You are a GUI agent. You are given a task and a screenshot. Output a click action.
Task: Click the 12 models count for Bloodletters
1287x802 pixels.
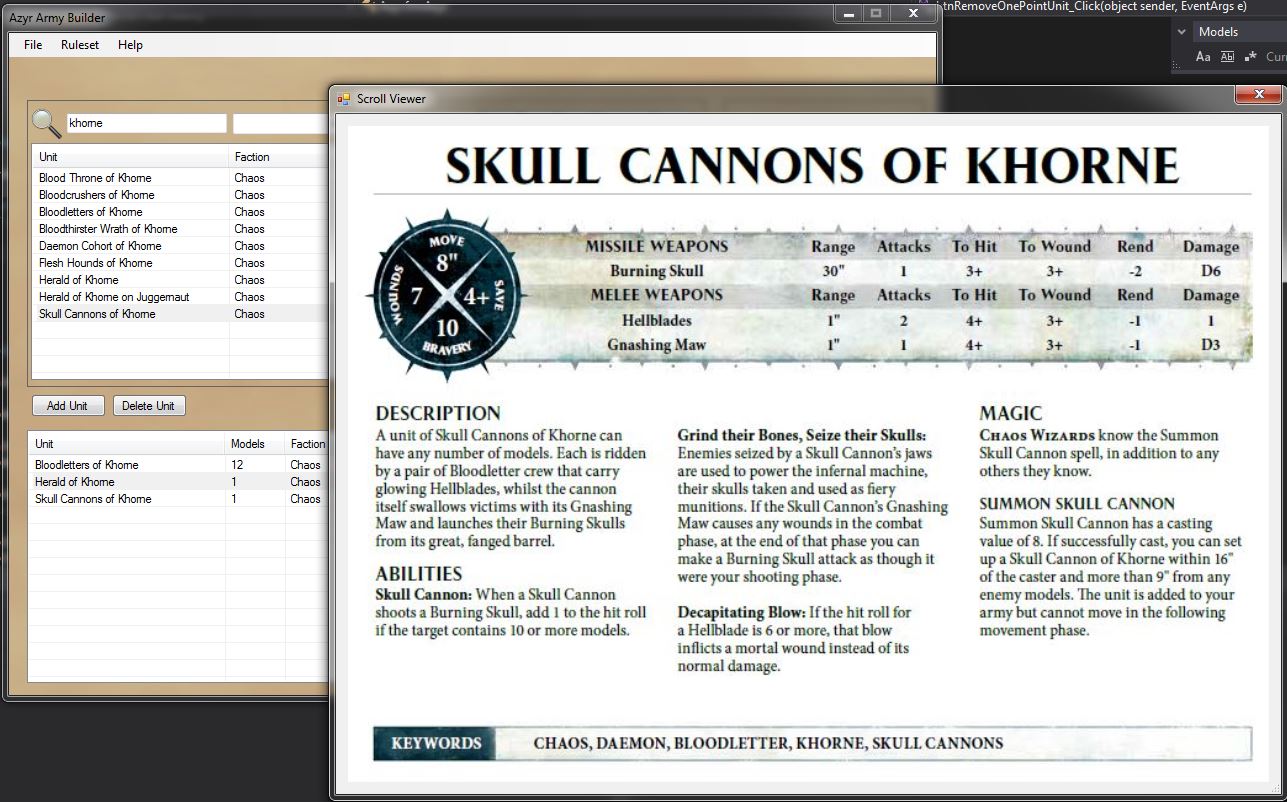coord(237,465)
